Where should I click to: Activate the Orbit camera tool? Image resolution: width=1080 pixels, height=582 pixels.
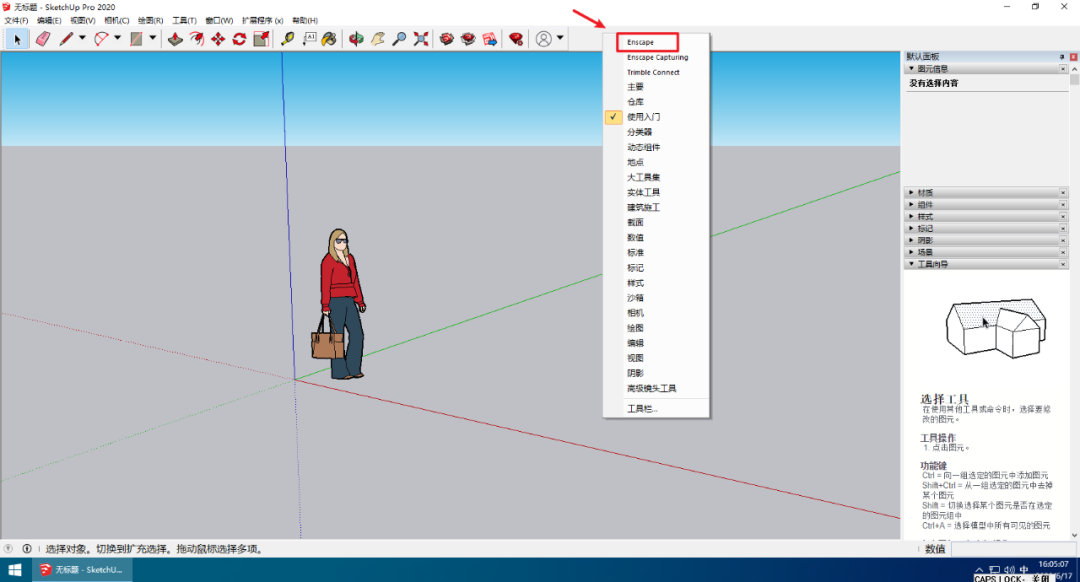click(356, 39)
